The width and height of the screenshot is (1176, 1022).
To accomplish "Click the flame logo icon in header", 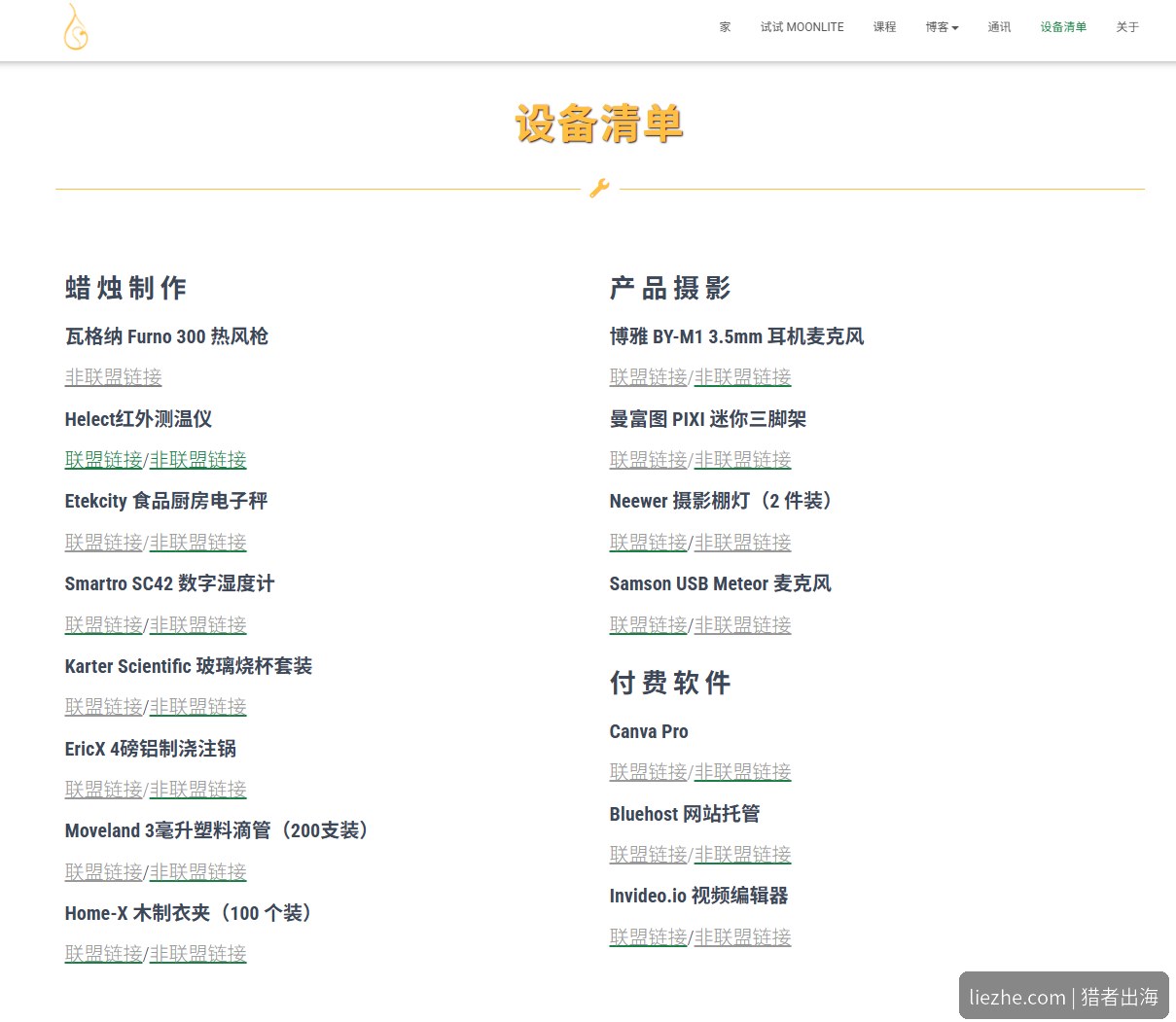I will coord(76,27).
